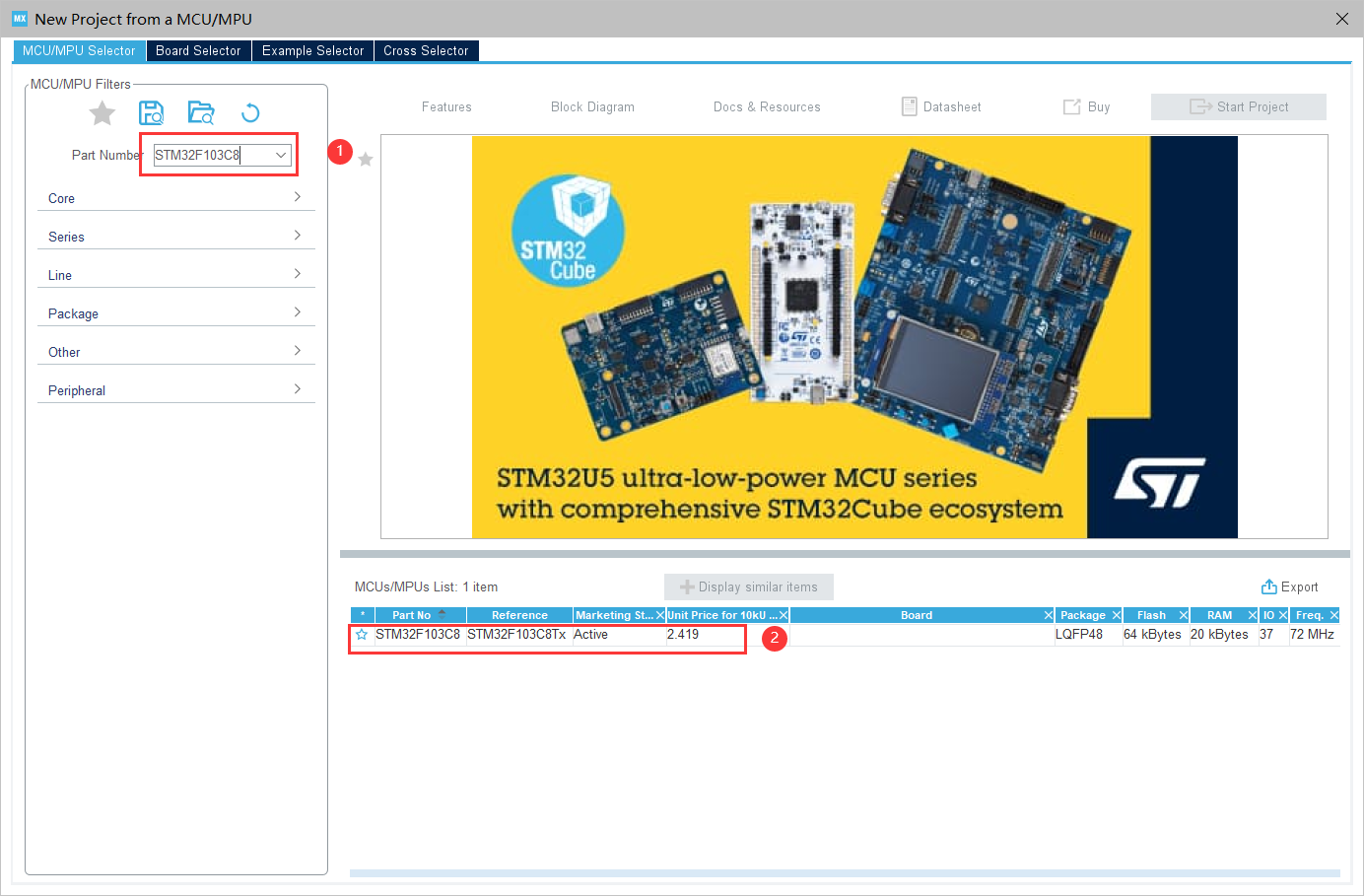Click the Buy option
The height and width of the screenshot is (896, 1364).
tap(1086, 106)
